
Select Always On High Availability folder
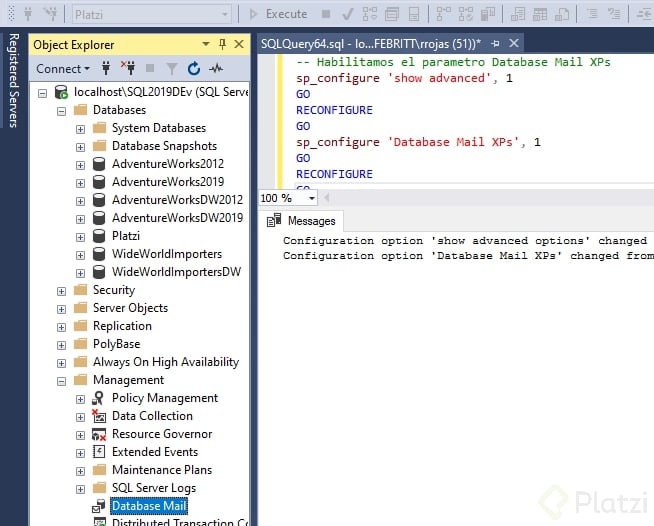[x=166, y=362]
